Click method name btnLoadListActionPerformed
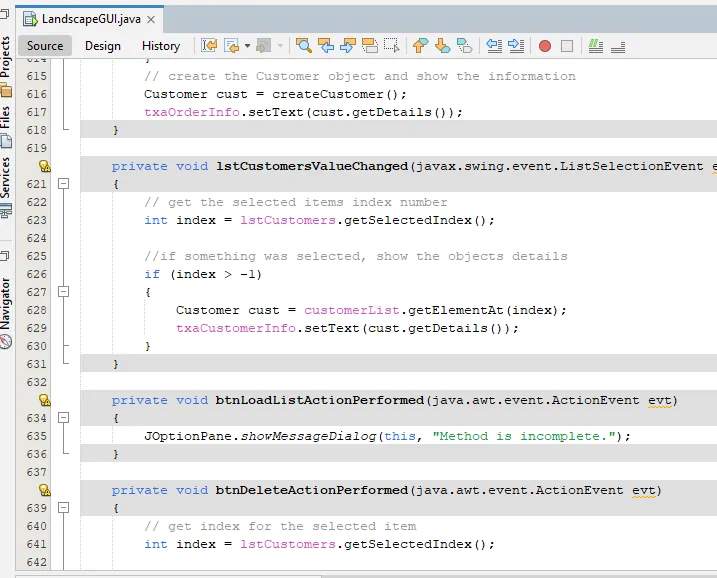 [320, 400]
